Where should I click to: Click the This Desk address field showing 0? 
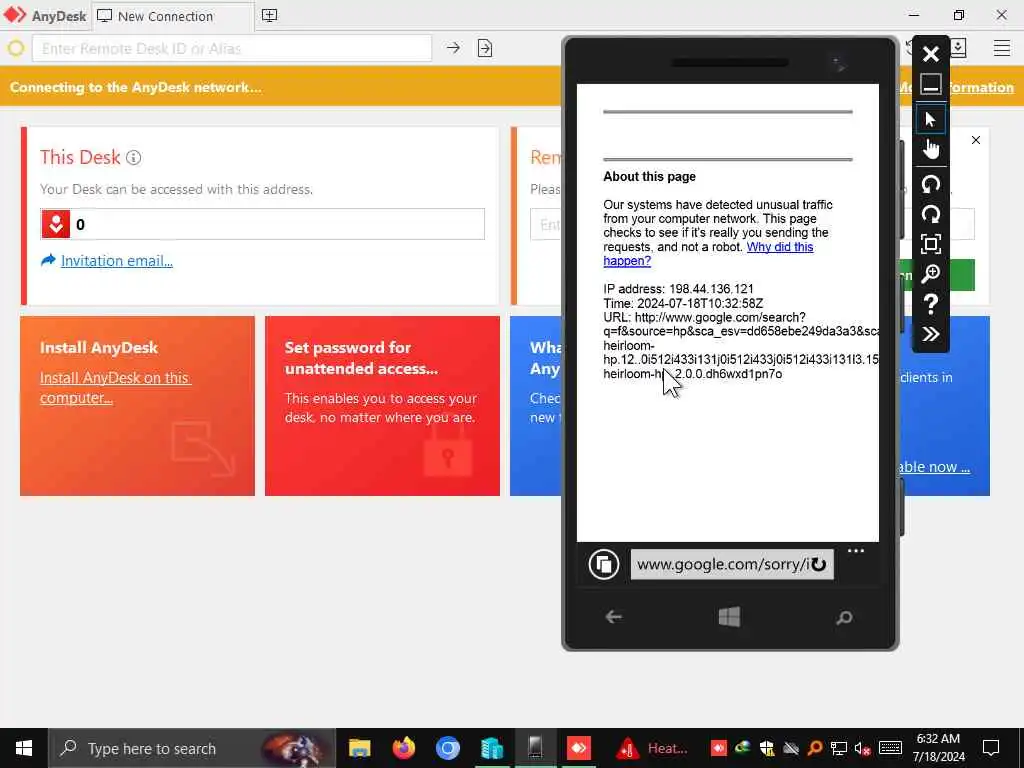pyautogui.click(x=263, y=224)
